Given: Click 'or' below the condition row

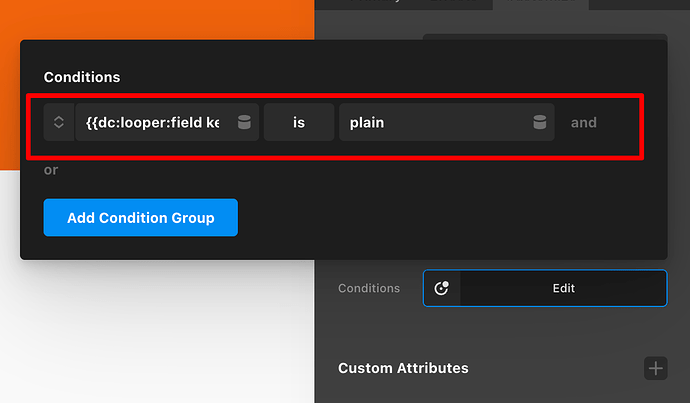Looking at the screenshot, I should point(50,170).
